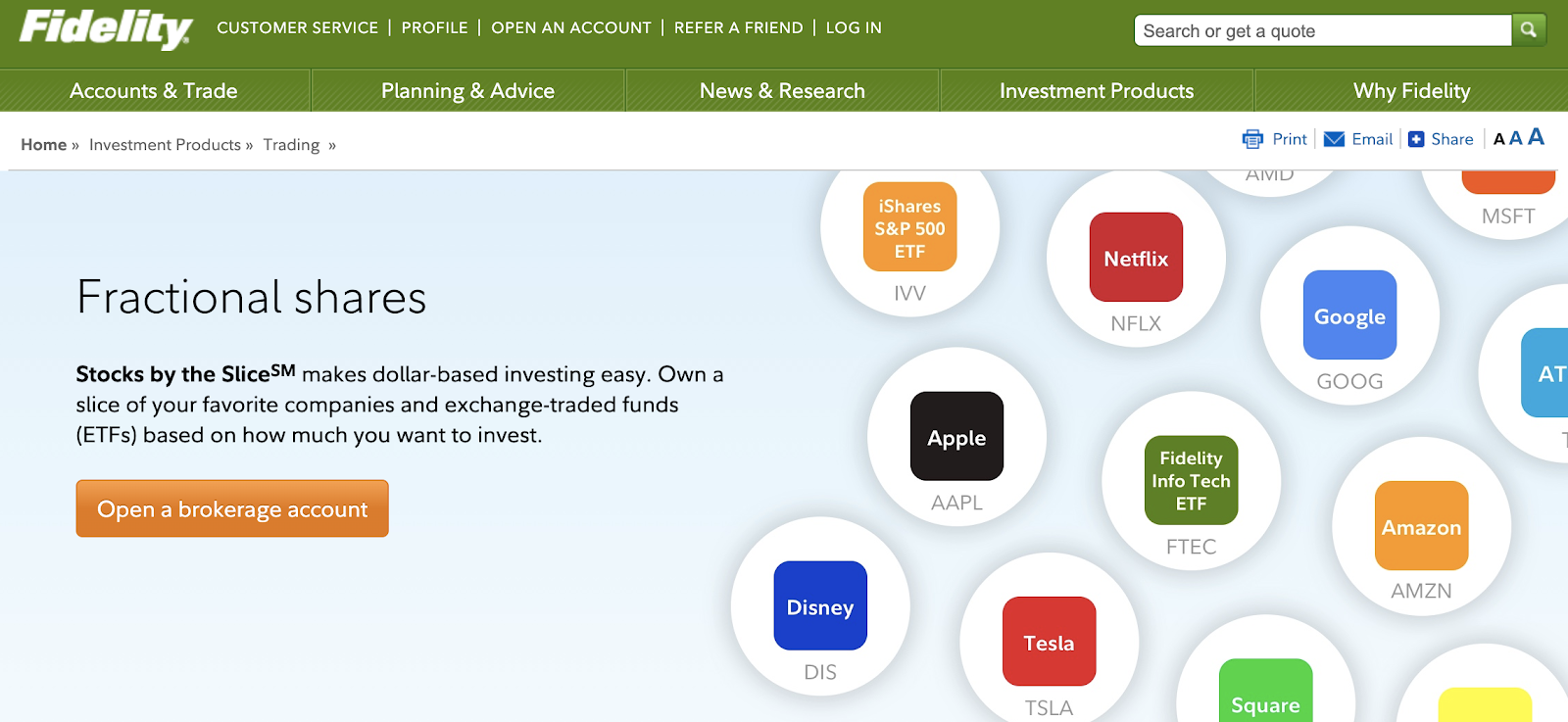Click the Stocks by the Slice text
This screenshot has height=722, width=1568.
click(x=185, y=373)
